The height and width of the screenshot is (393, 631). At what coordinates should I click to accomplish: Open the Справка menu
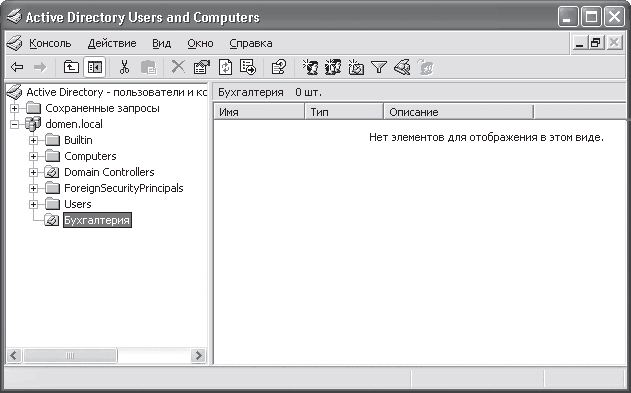click(251, 43)
